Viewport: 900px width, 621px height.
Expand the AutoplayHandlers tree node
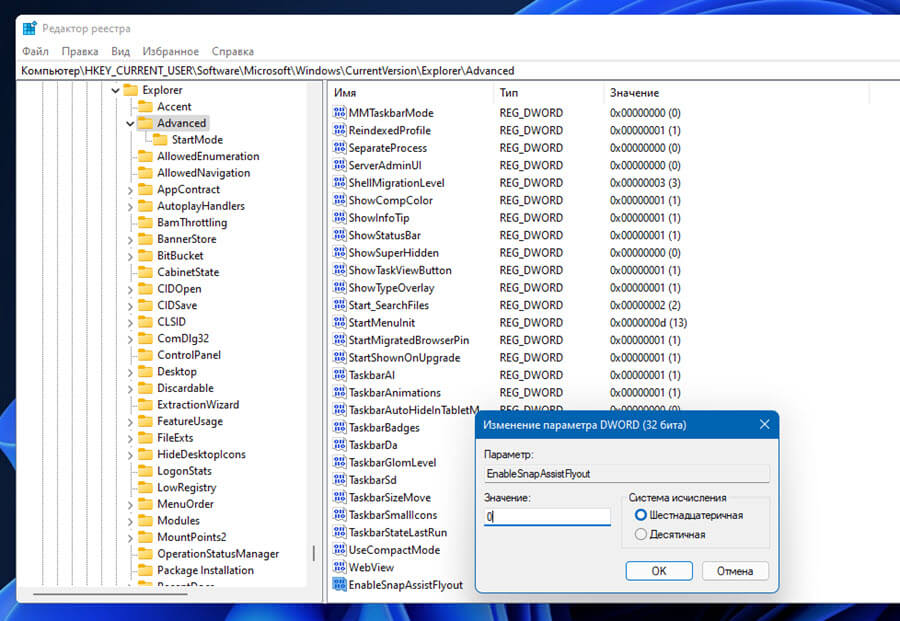[130, 207]
